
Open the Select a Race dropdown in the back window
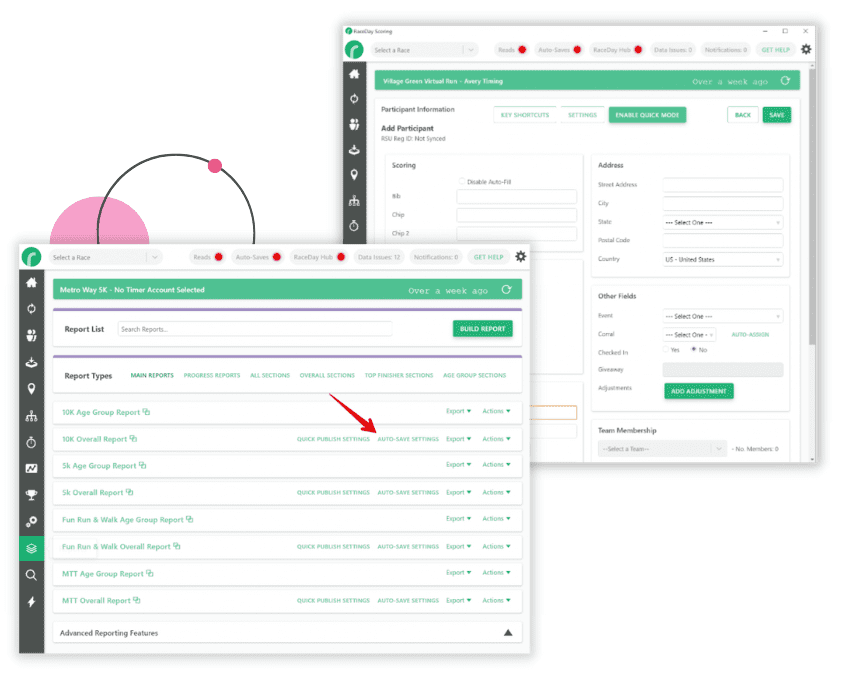pyautogui.click(x=424, y=50)
